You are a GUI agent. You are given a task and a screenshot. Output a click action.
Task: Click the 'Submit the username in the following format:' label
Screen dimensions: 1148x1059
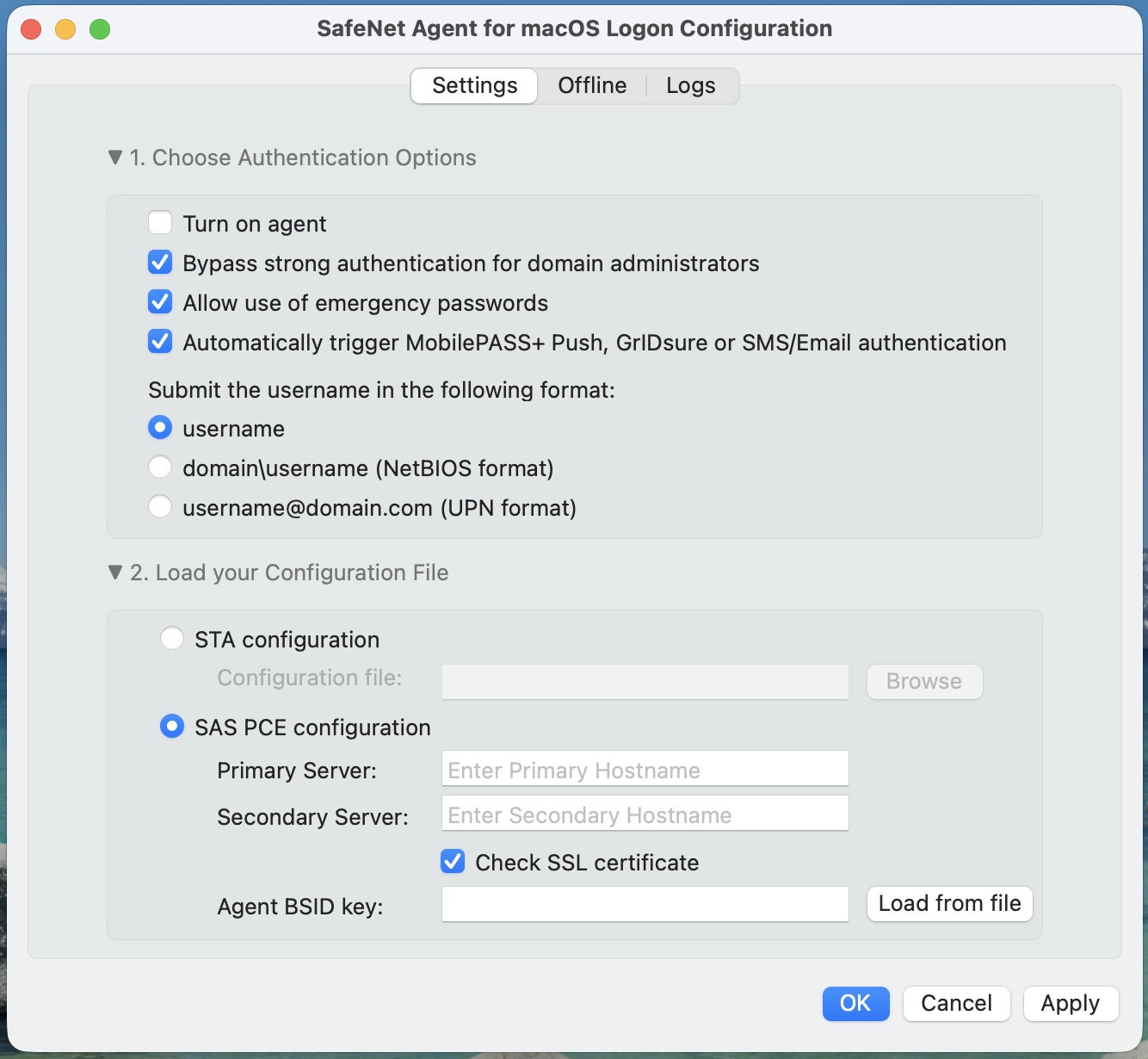point(382,390)
